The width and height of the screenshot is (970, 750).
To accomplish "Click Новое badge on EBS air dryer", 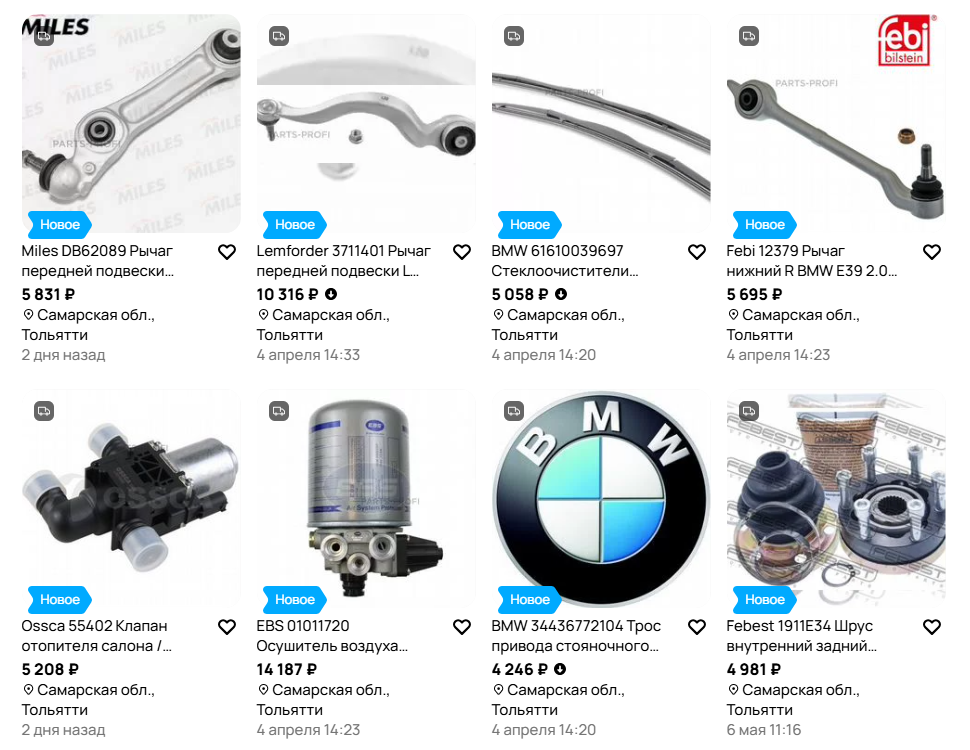I will pos(294,599).
